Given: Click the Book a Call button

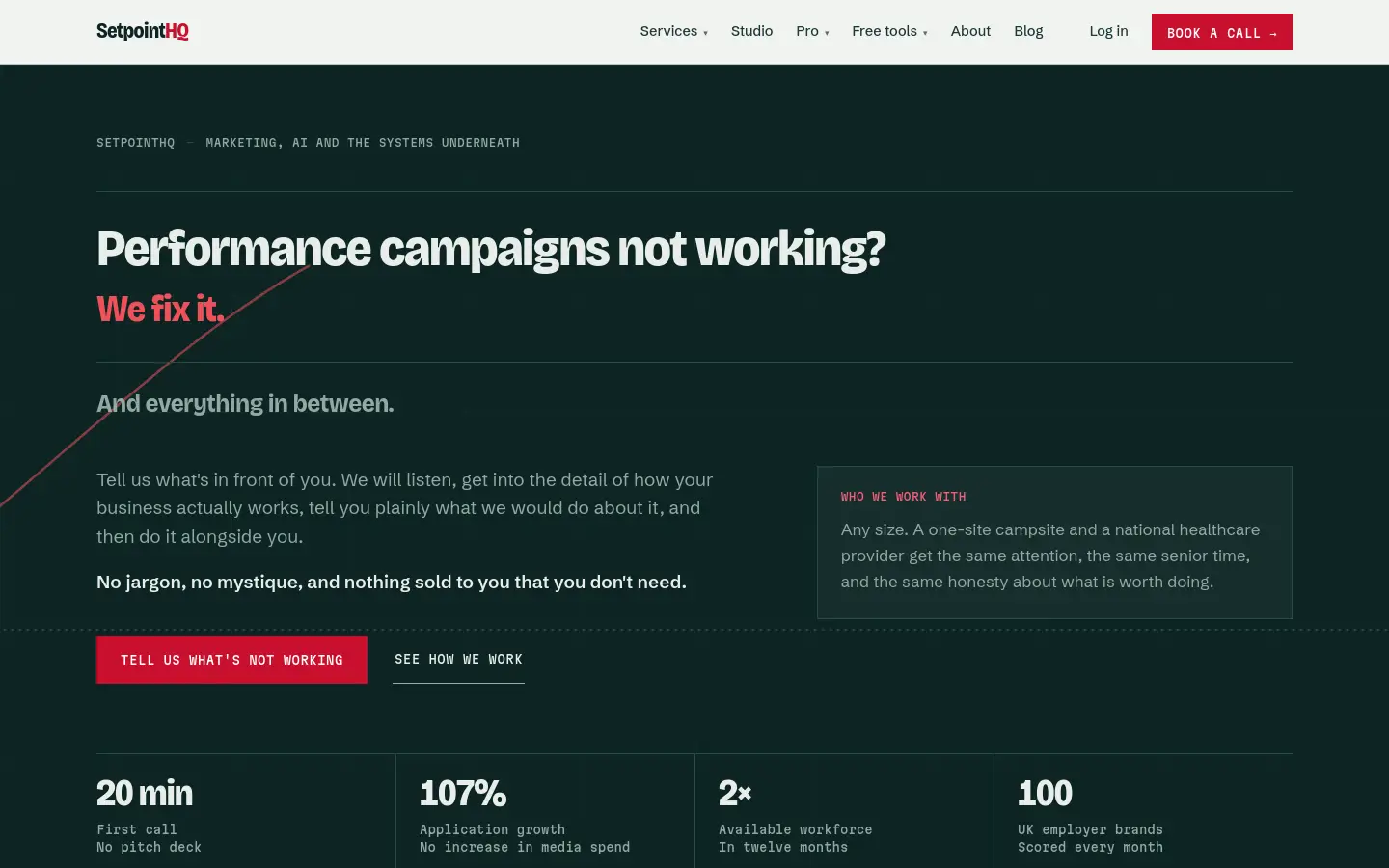Looking at the screenshot, I should tap(1221, 32).
